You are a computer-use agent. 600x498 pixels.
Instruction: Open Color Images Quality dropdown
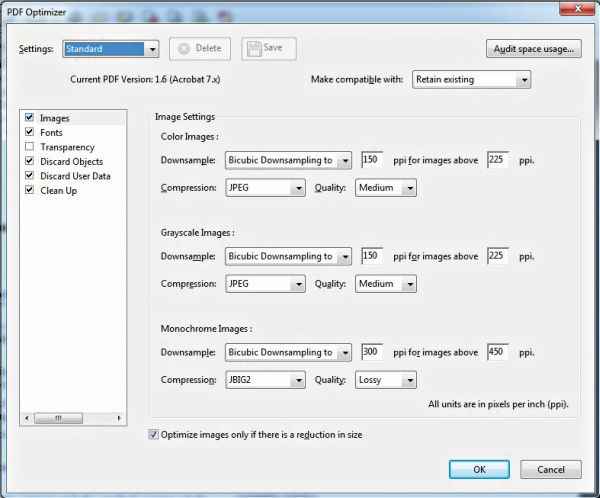click(x=386, y=188)
